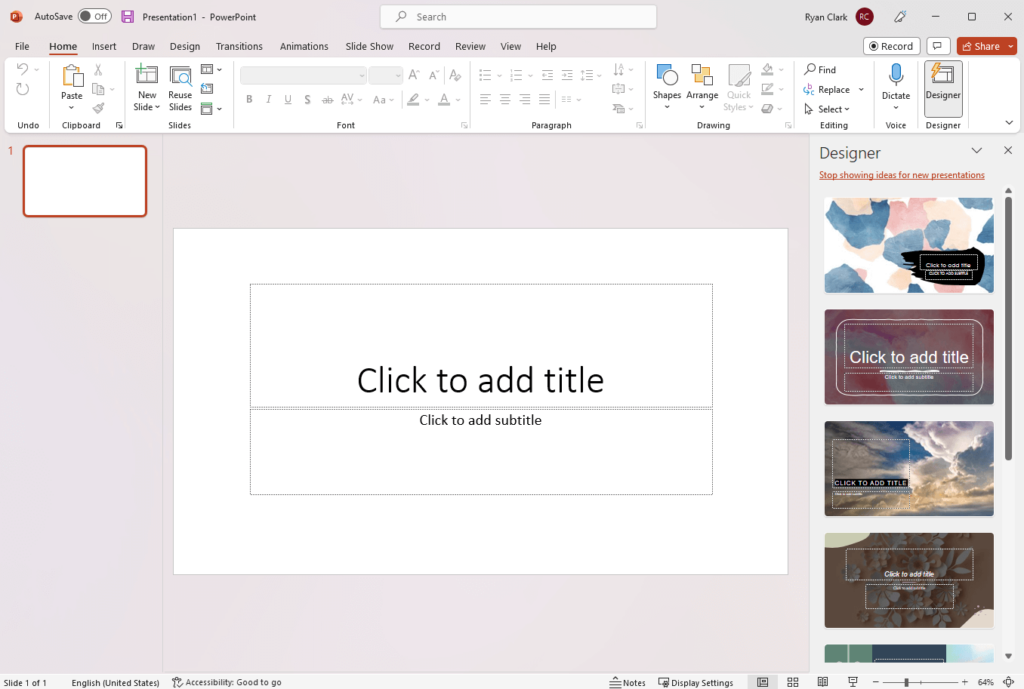The width and height of the screenshot is (1024, 689).
Task: Click the Search box
Action: coord(518,17)
